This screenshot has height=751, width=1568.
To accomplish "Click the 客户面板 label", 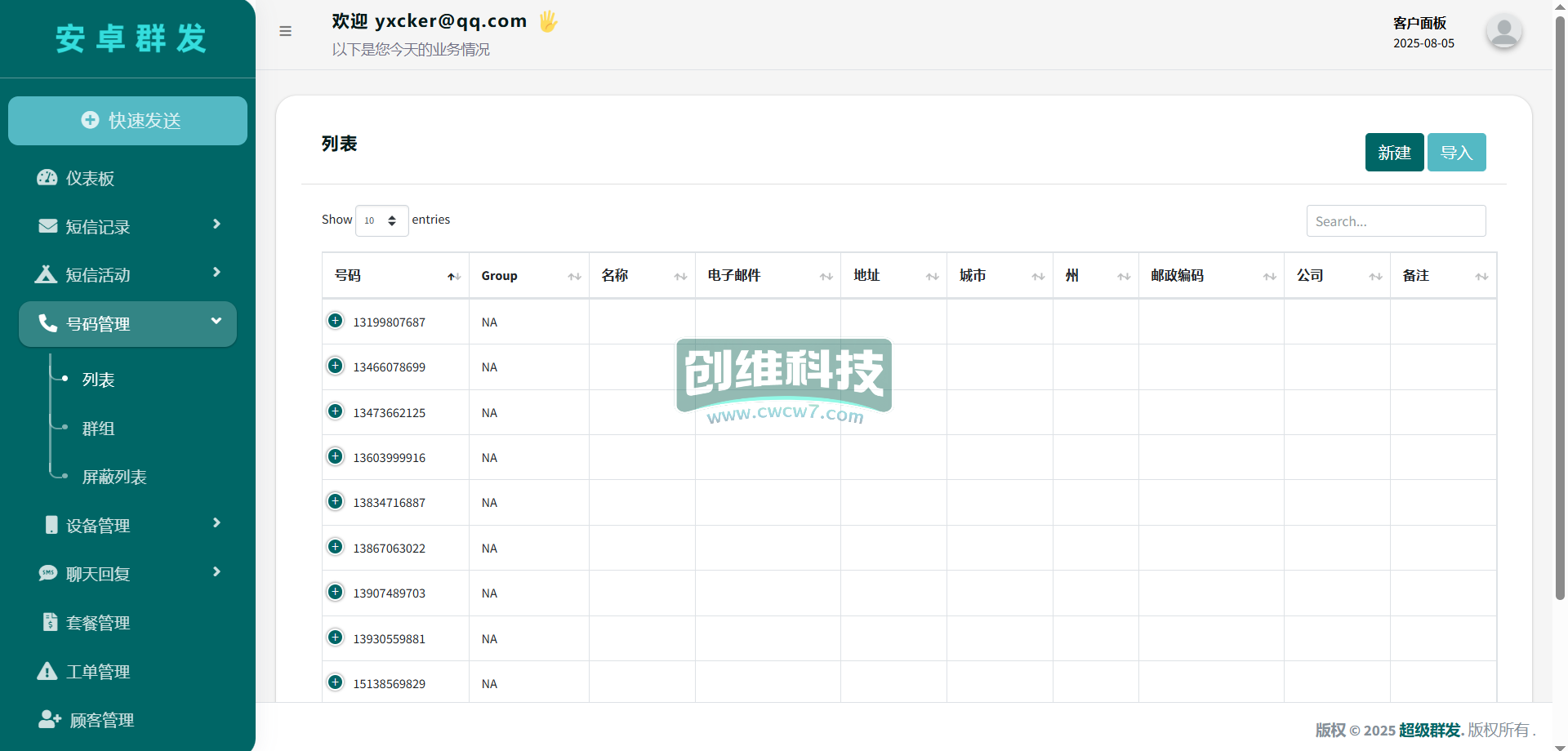I will click(1419, 23).
